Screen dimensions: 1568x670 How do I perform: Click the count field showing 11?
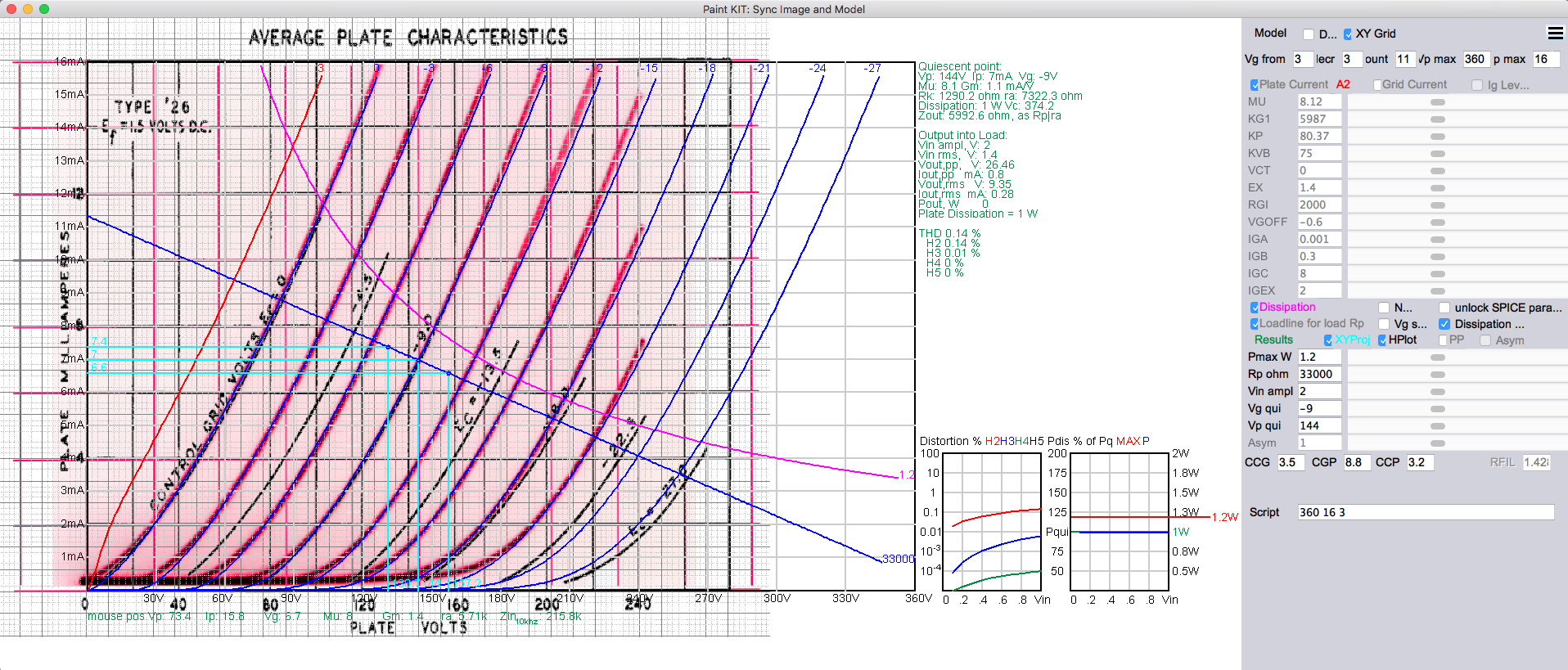1404,59
